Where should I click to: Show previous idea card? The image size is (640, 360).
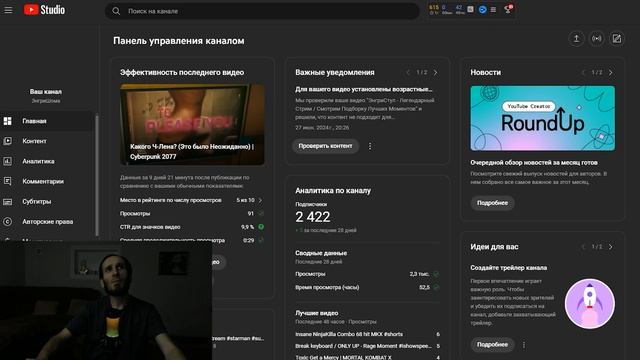583,247
